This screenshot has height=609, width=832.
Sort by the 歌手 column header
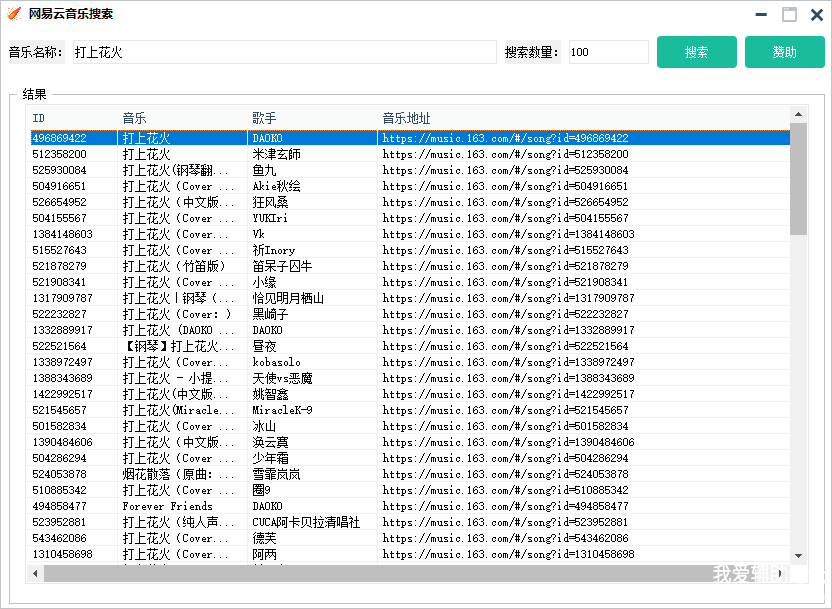pyautogui.click(x=313, y=118)
